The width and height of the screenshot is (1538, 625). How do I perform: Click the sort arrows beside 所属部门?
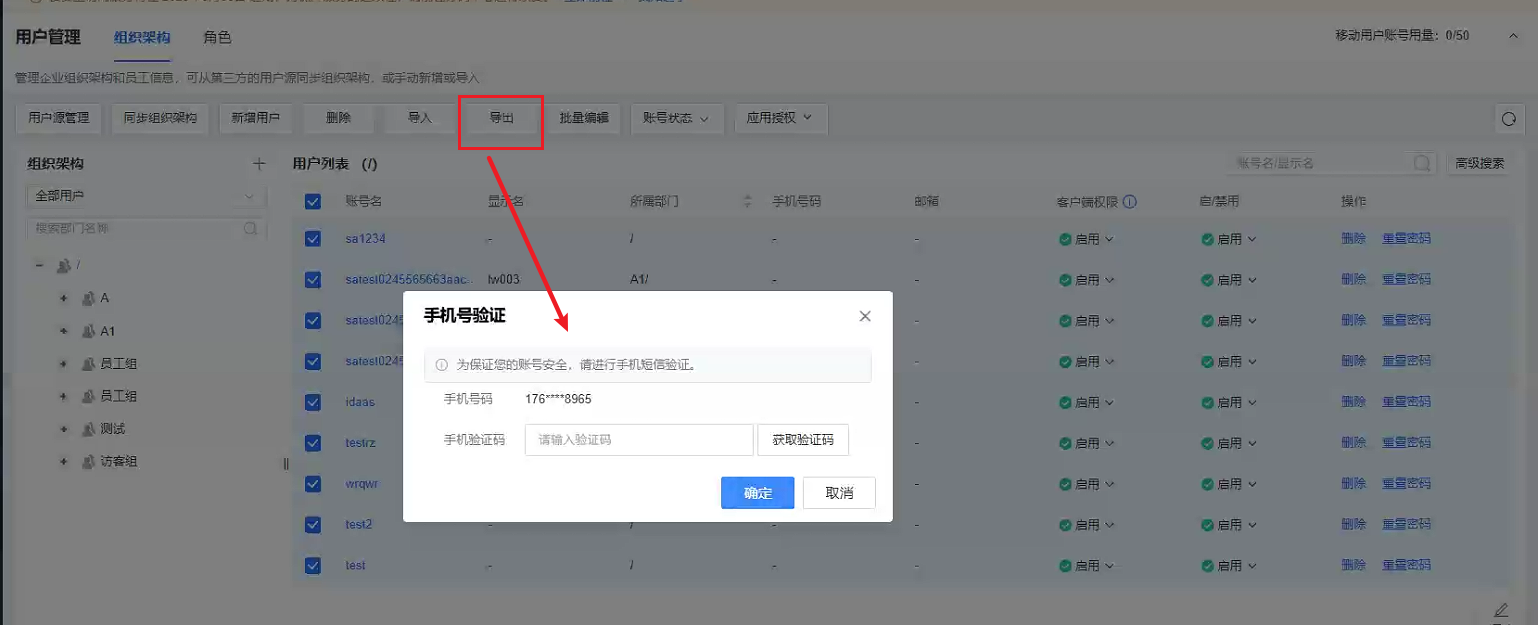(x=747, y=201)
